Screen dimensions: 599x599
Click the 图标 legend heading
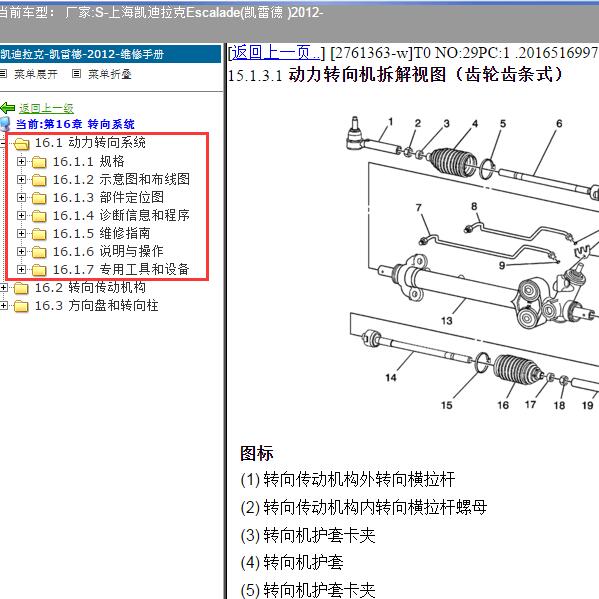coord(257,453)
